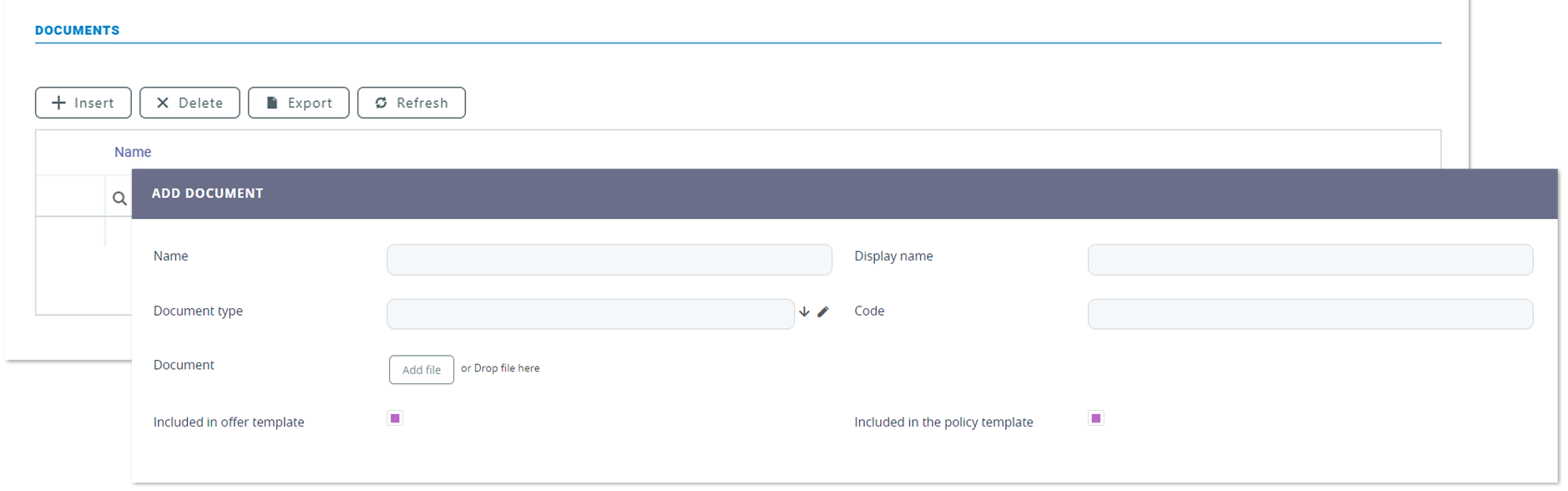Focus the Name text field

(609, 260)
